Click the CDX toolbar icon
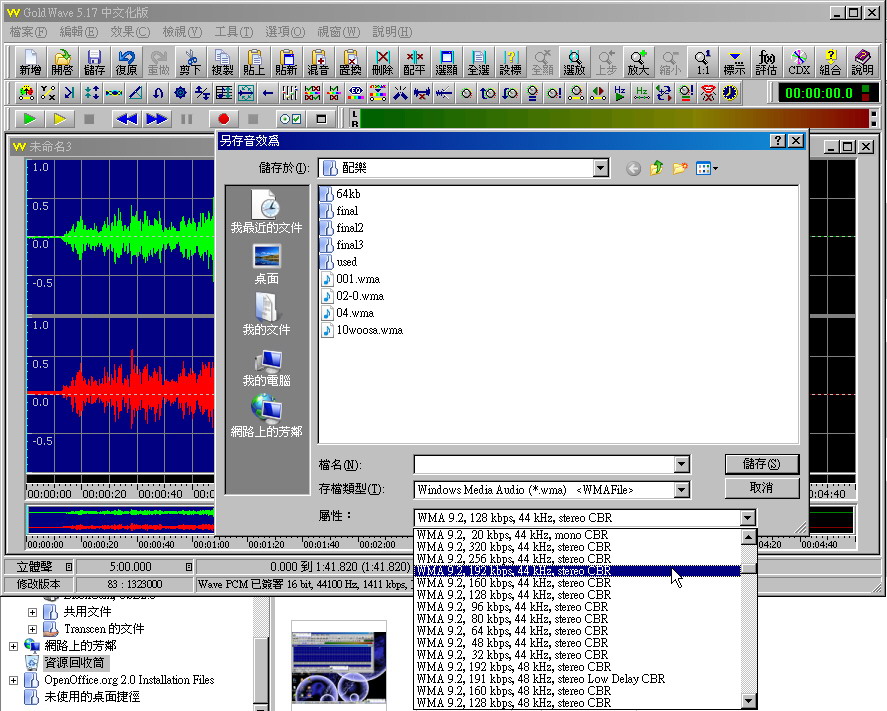The width and height of the screenshot is (887, 711). (799, 62)
